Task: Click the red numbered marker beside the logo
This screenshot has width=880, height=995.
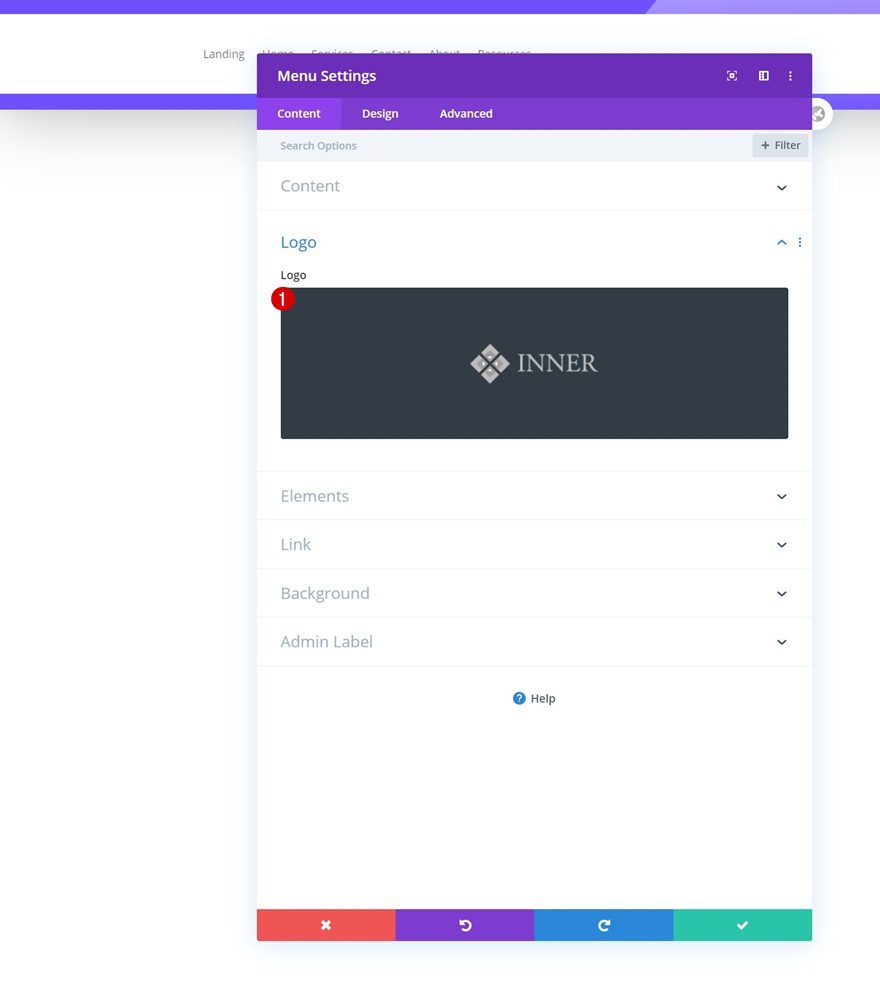Action: point(283,298)
